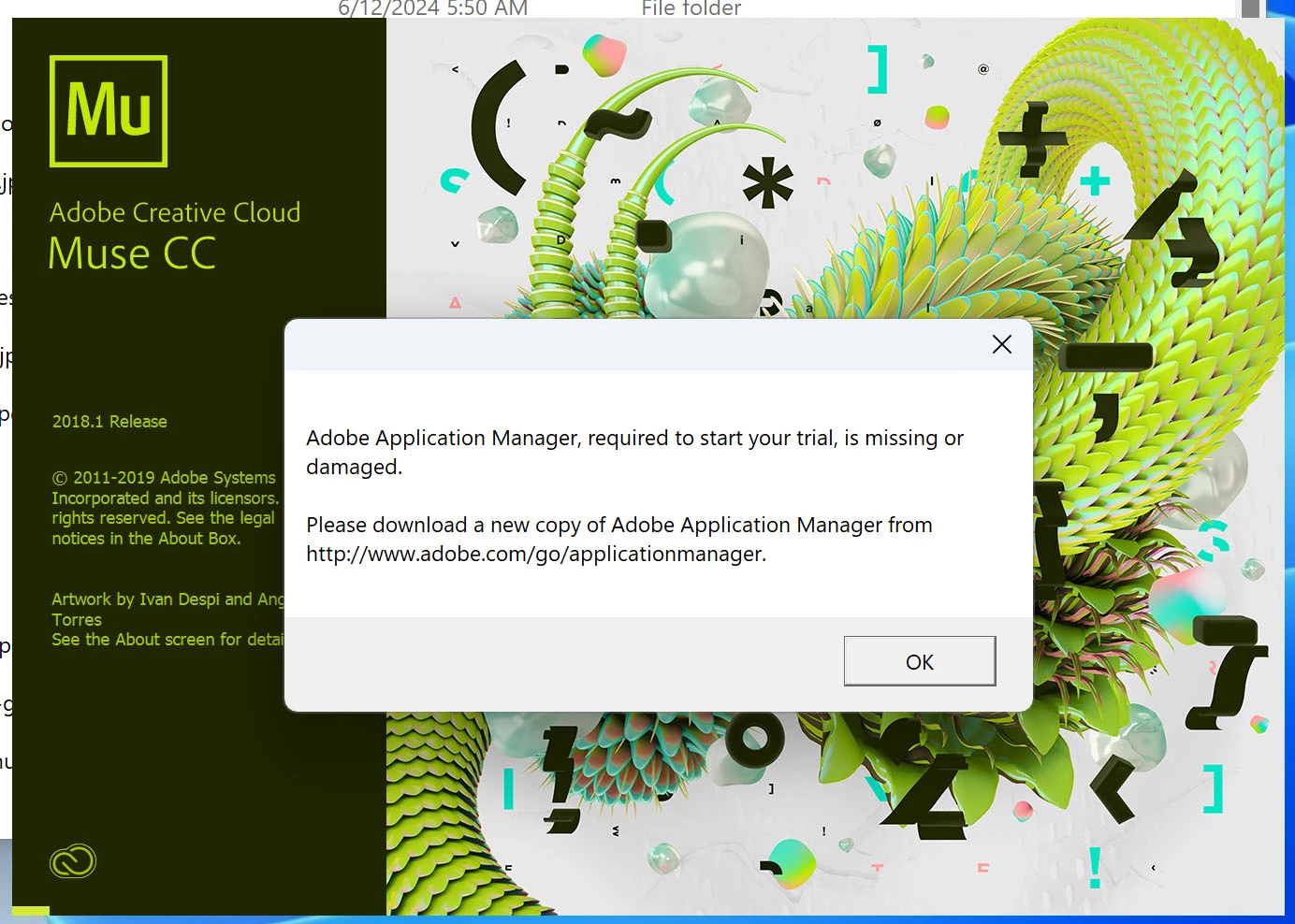Click OK to dismiss the error dialog
This screenshot has width=1295, height=924.
click(920, 661)
